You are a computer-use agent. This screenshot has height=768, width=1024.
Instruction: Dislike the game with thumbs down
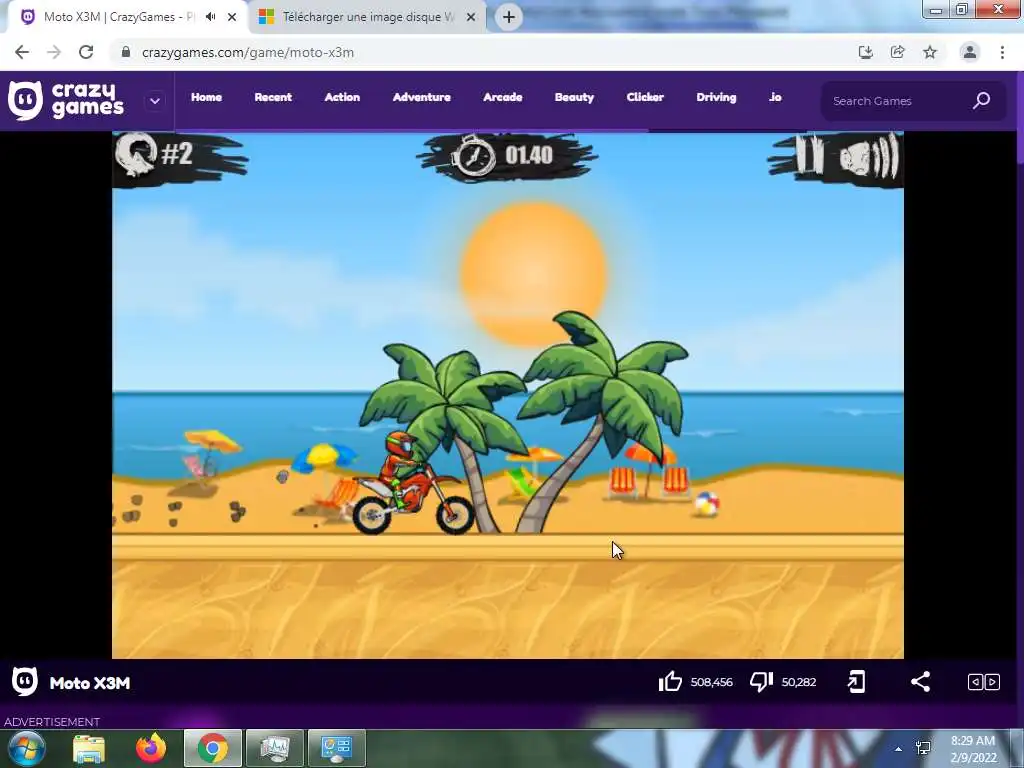click(761, 682)
